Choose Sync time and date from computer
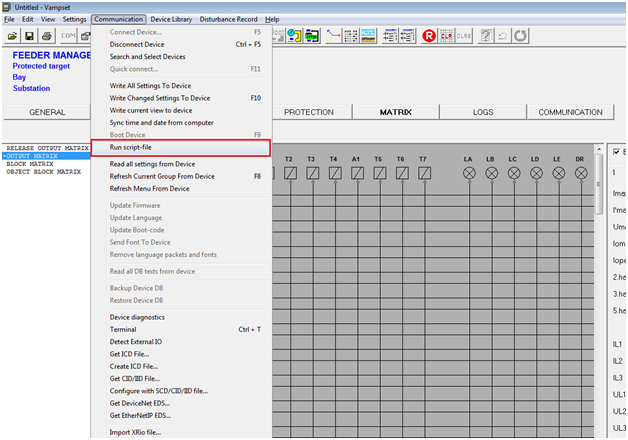 coord(181,123)
